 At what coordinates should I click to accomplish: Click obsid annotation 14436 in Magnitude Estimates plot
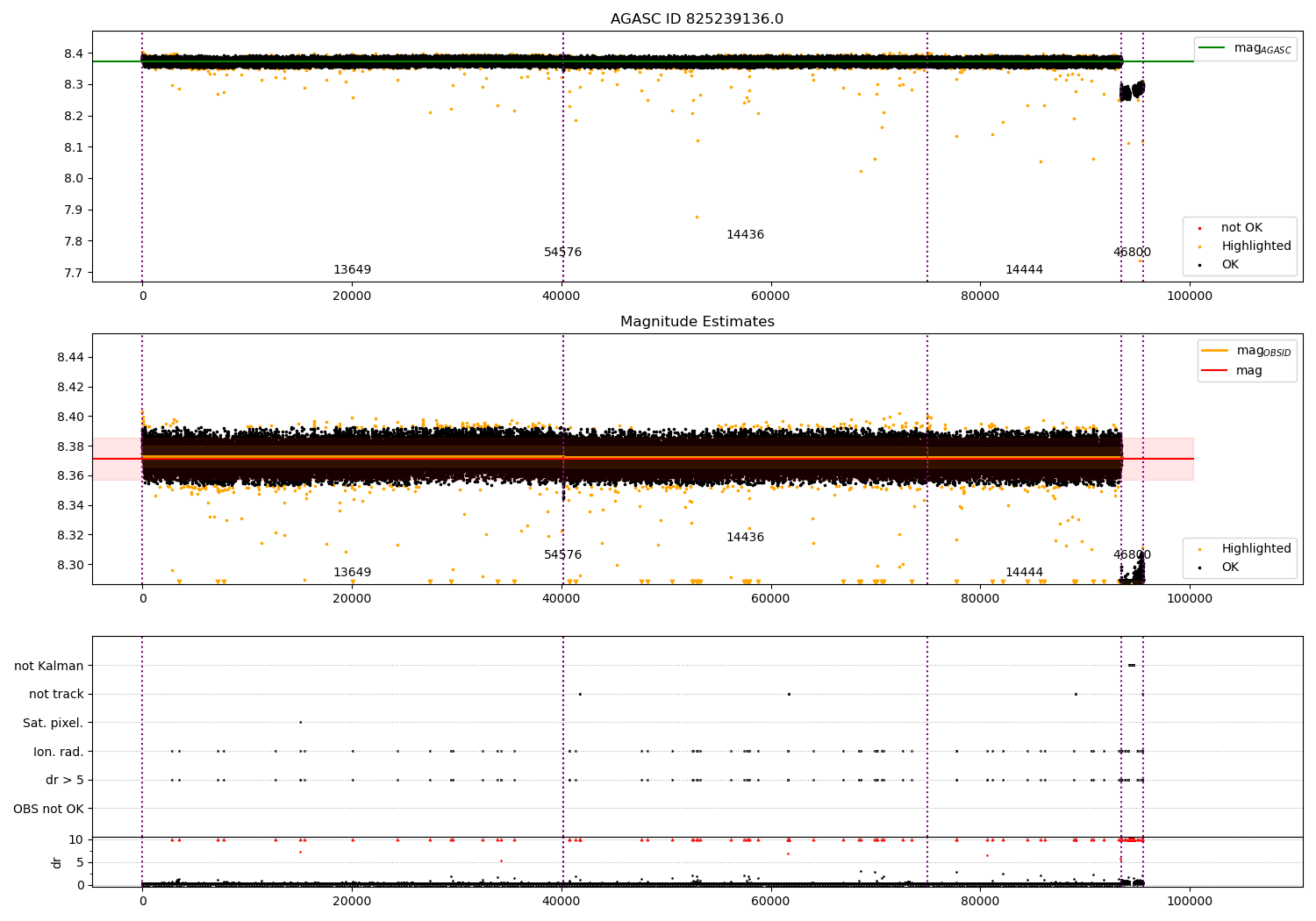pyautogui.click(x=745, y=538)
